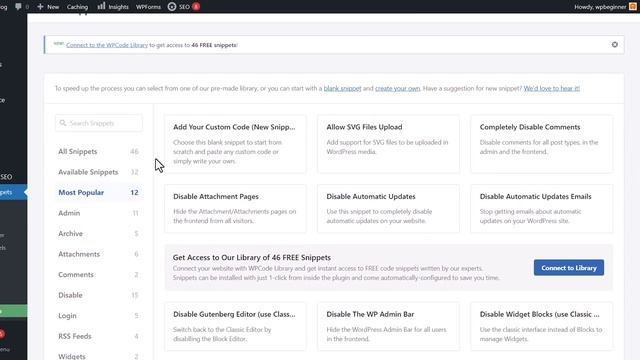Click the green highlighted sidebar item

pos(13,311)
